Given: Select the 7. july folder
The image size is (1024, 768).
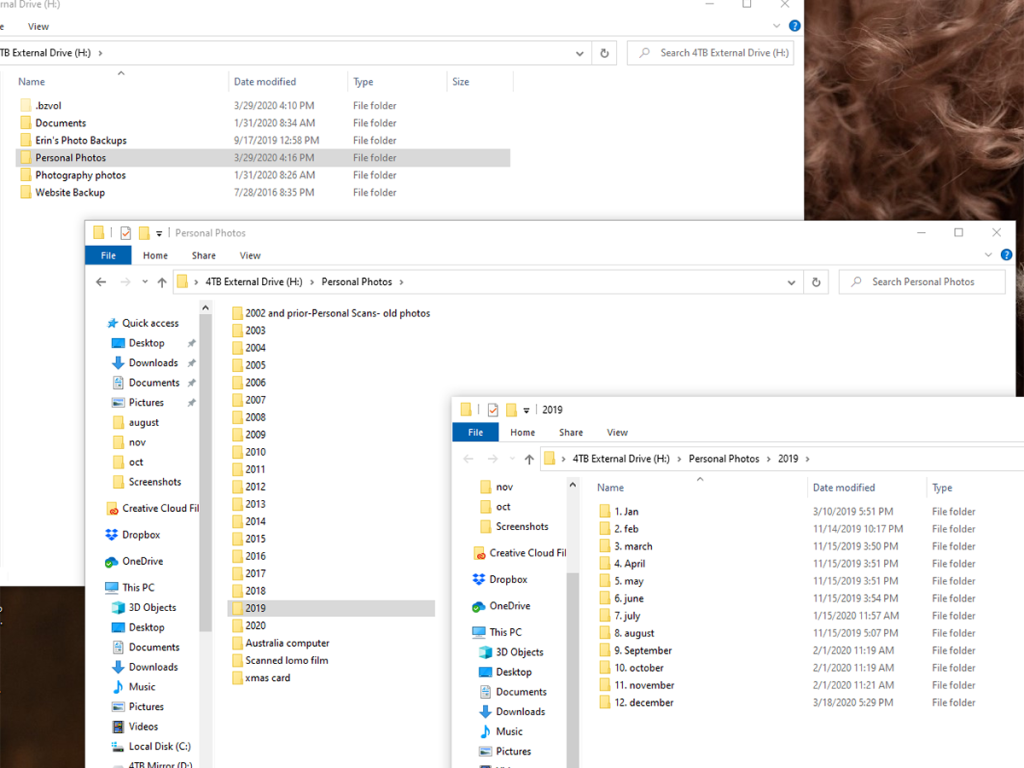Looking at the screenshot, I should click(x=627, y=616).
